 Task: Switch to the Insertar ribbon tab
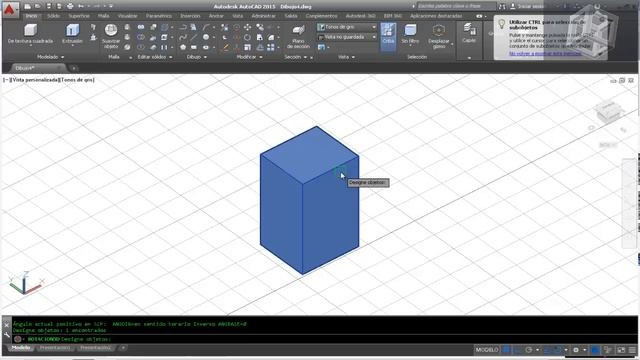click(190, 16)
